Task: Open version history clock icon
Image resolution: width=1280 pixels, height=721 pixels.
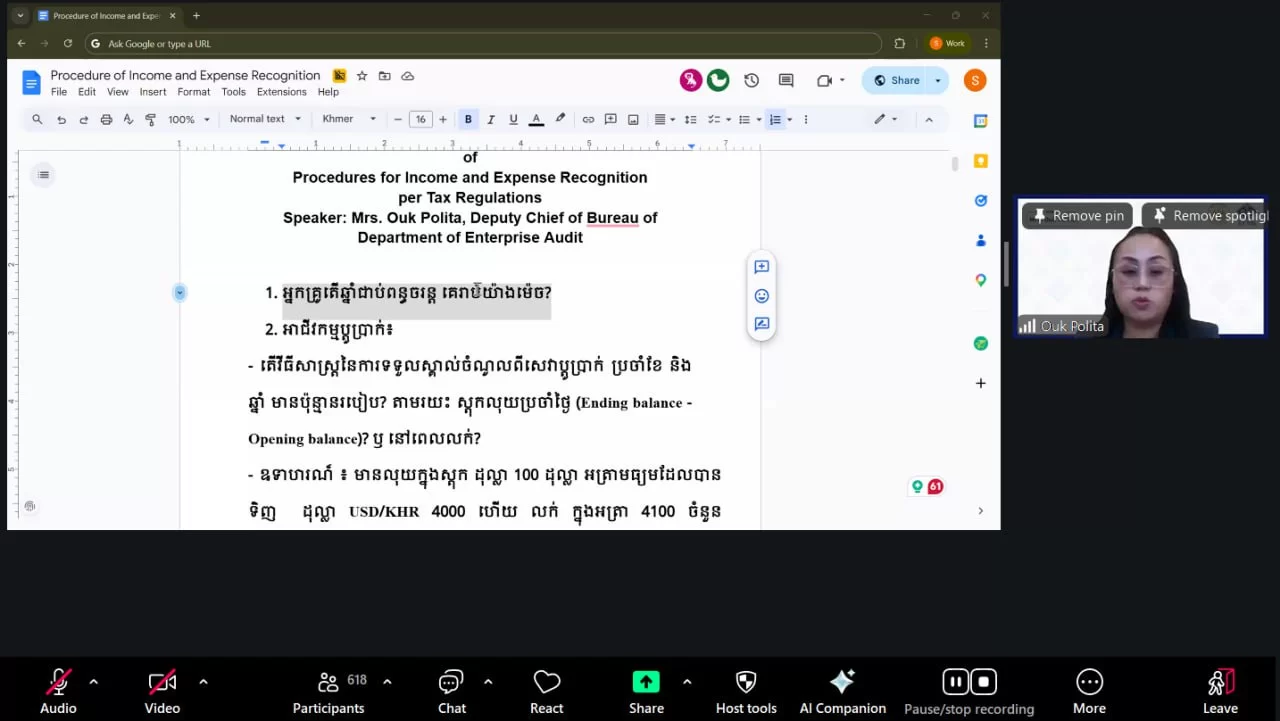Action: tap(751, 81)
